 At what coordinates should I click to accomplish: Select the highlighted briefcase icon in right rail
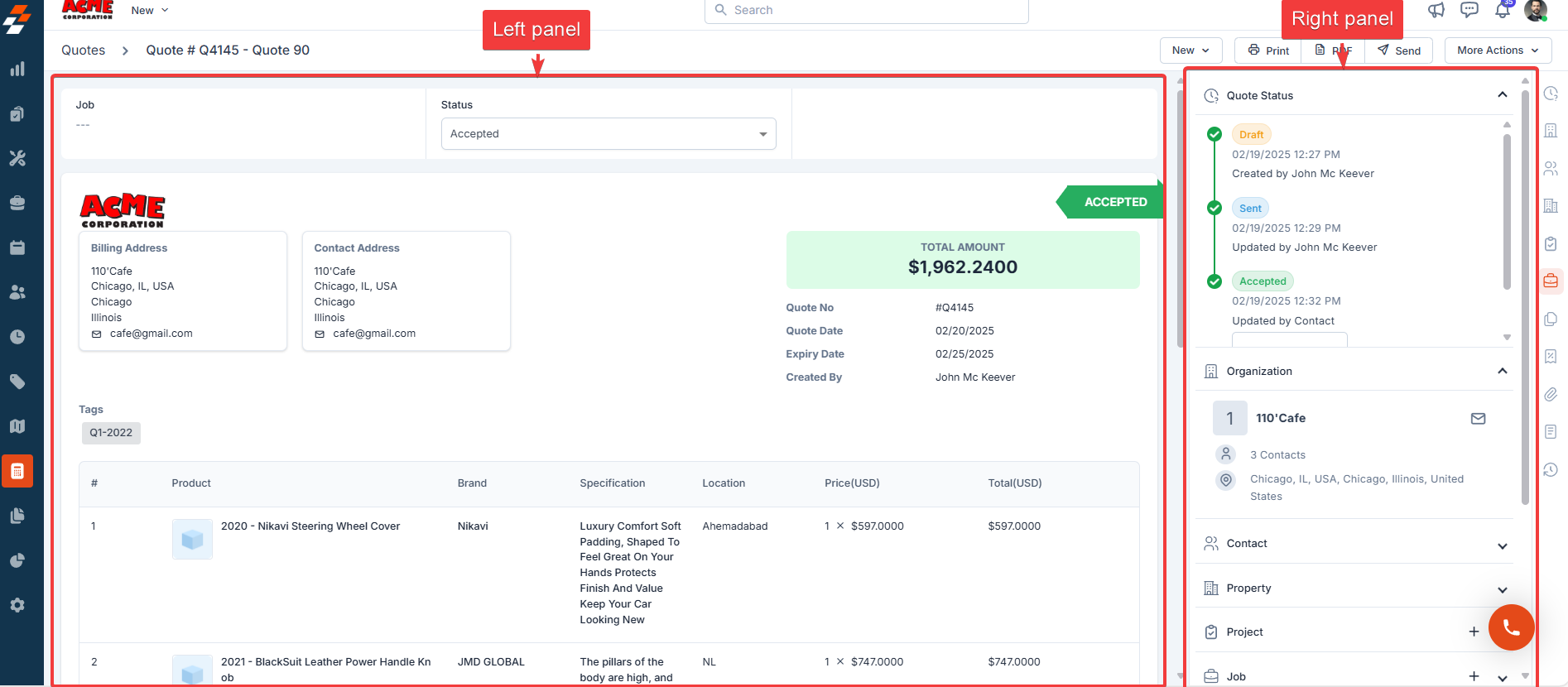coord(1551,281)
